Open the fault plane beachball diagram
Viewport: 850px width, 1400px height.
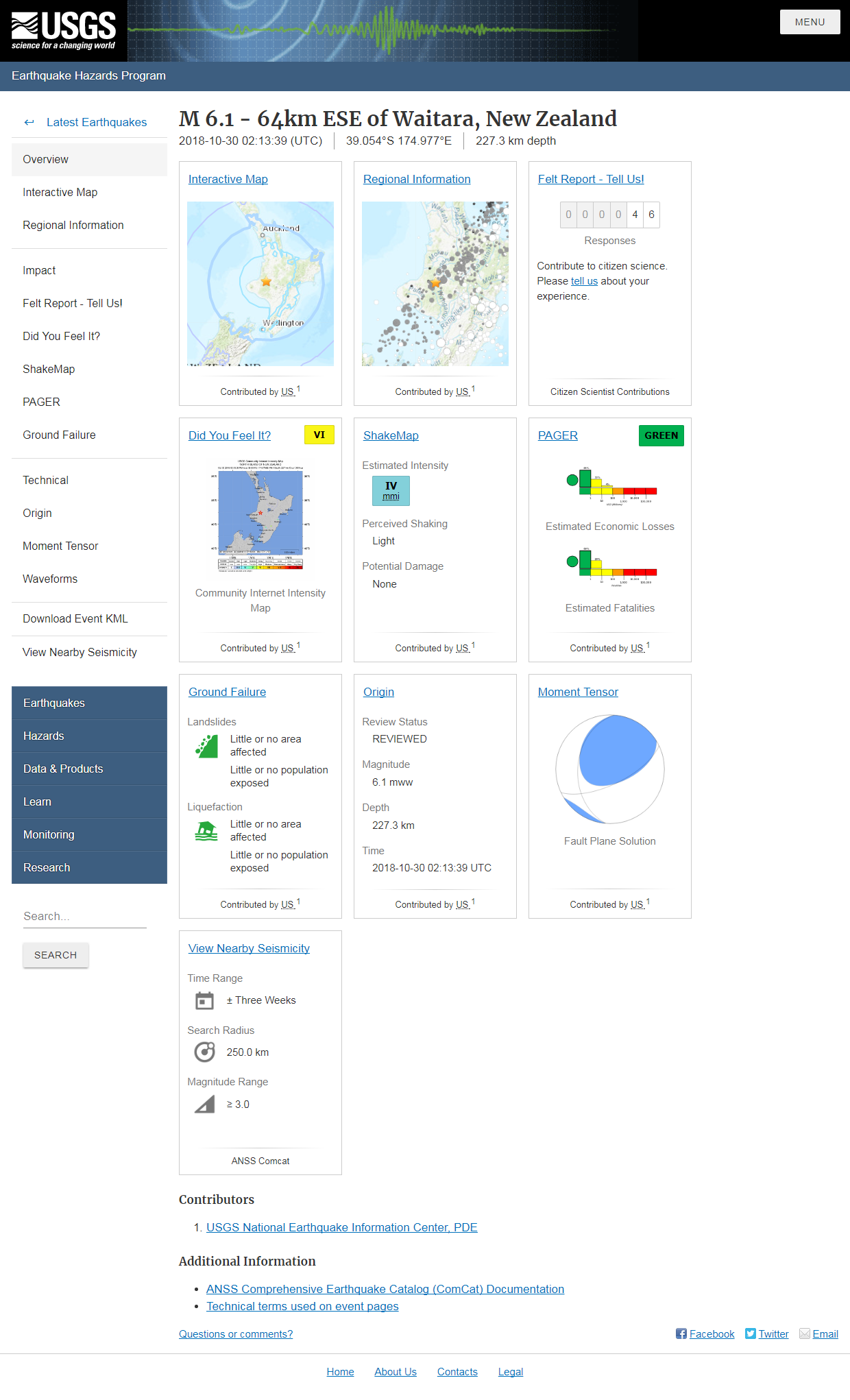click(x=609, y=769)
